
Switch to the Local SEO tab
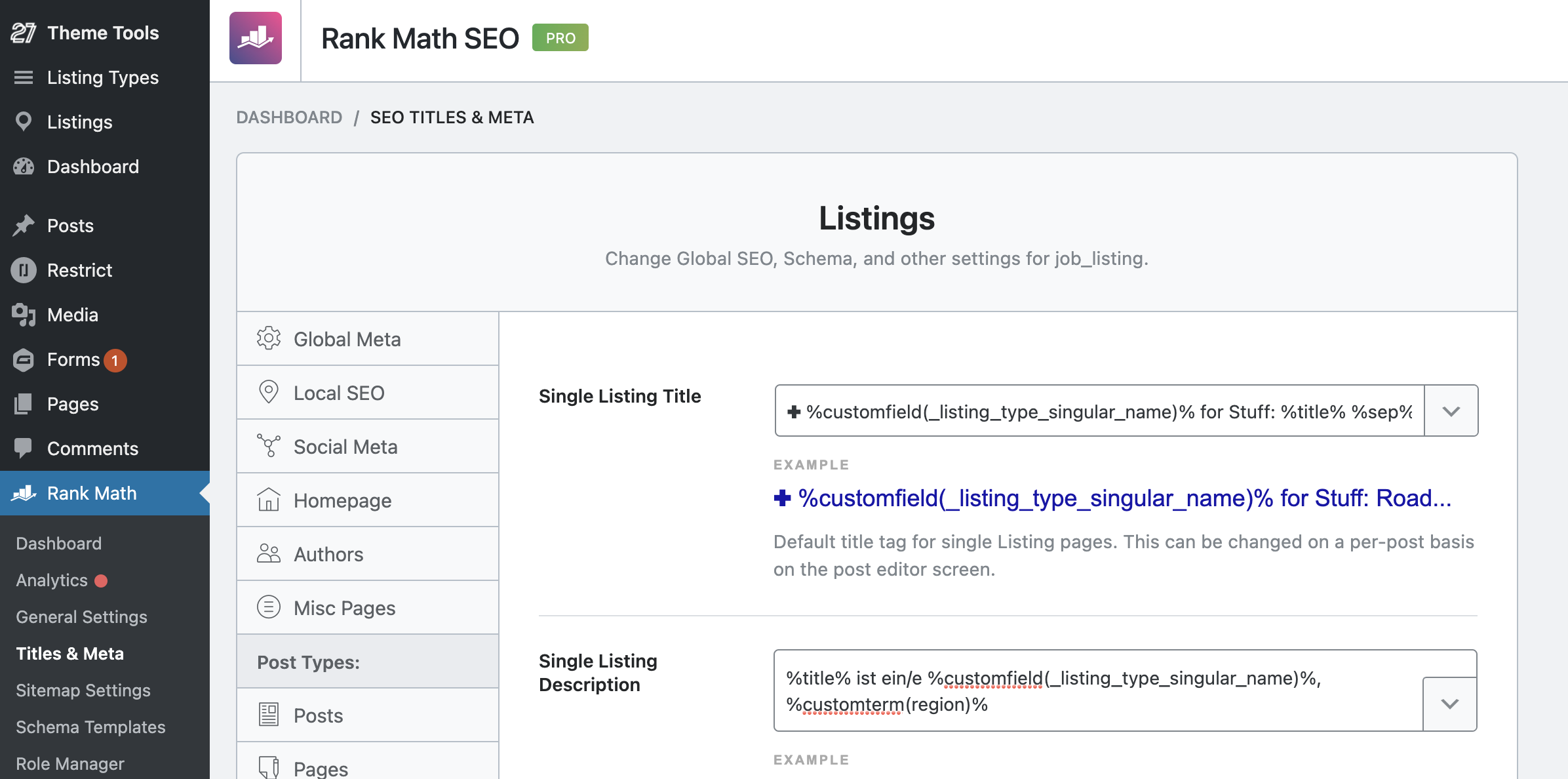coord(368,393)
